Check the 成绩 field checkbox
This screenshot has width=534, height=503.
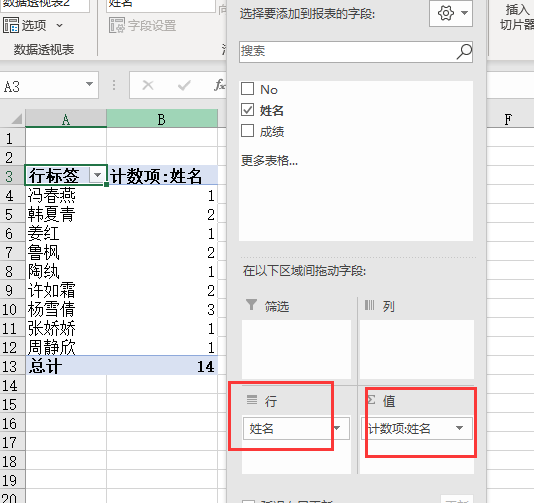pos(247,130)
